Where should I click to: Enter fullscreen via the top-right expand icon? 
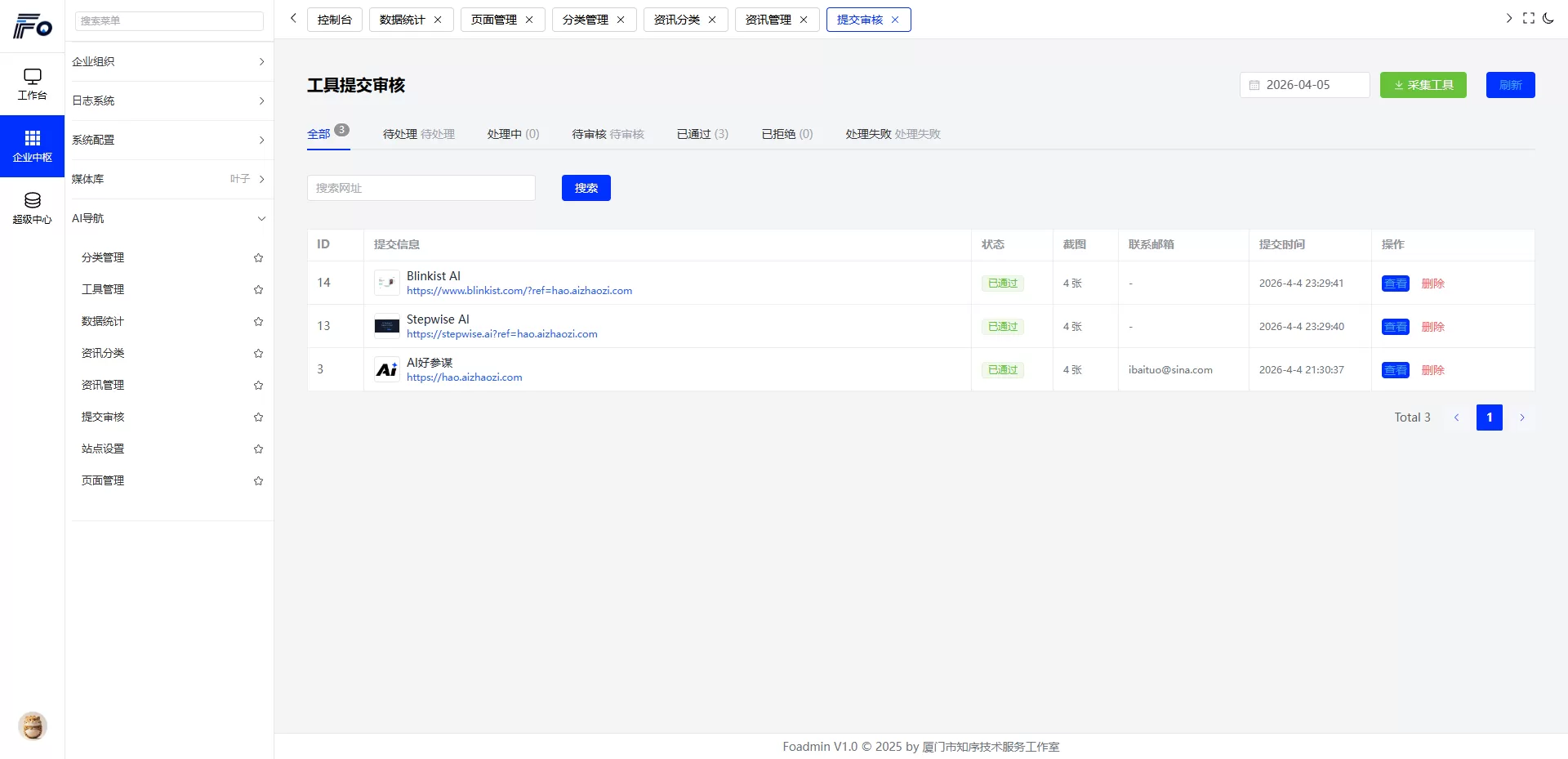pos(1529,18)
